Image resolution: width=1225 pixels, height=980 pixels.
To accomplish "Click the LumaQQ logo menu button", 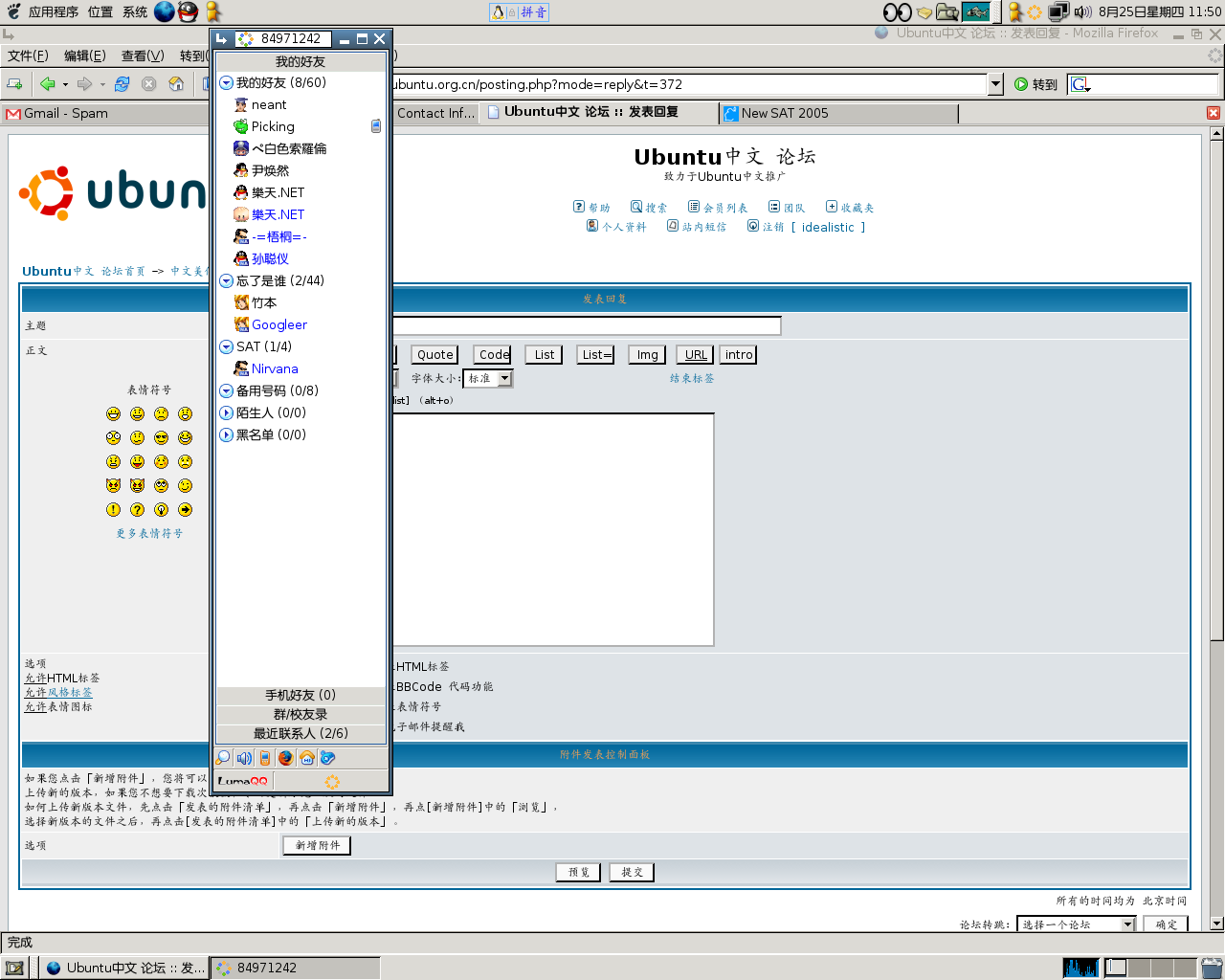I will click(244, 782).
